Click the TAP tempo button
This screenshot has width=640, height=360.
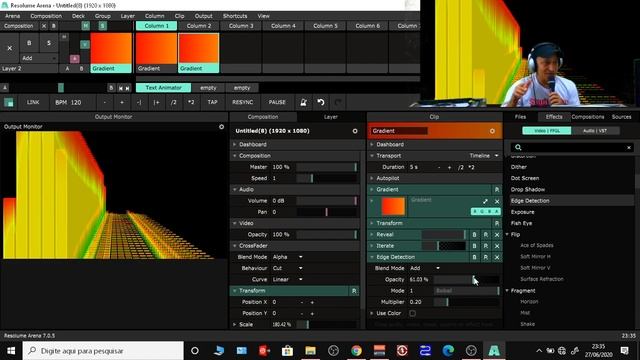(x=212, y=102)
